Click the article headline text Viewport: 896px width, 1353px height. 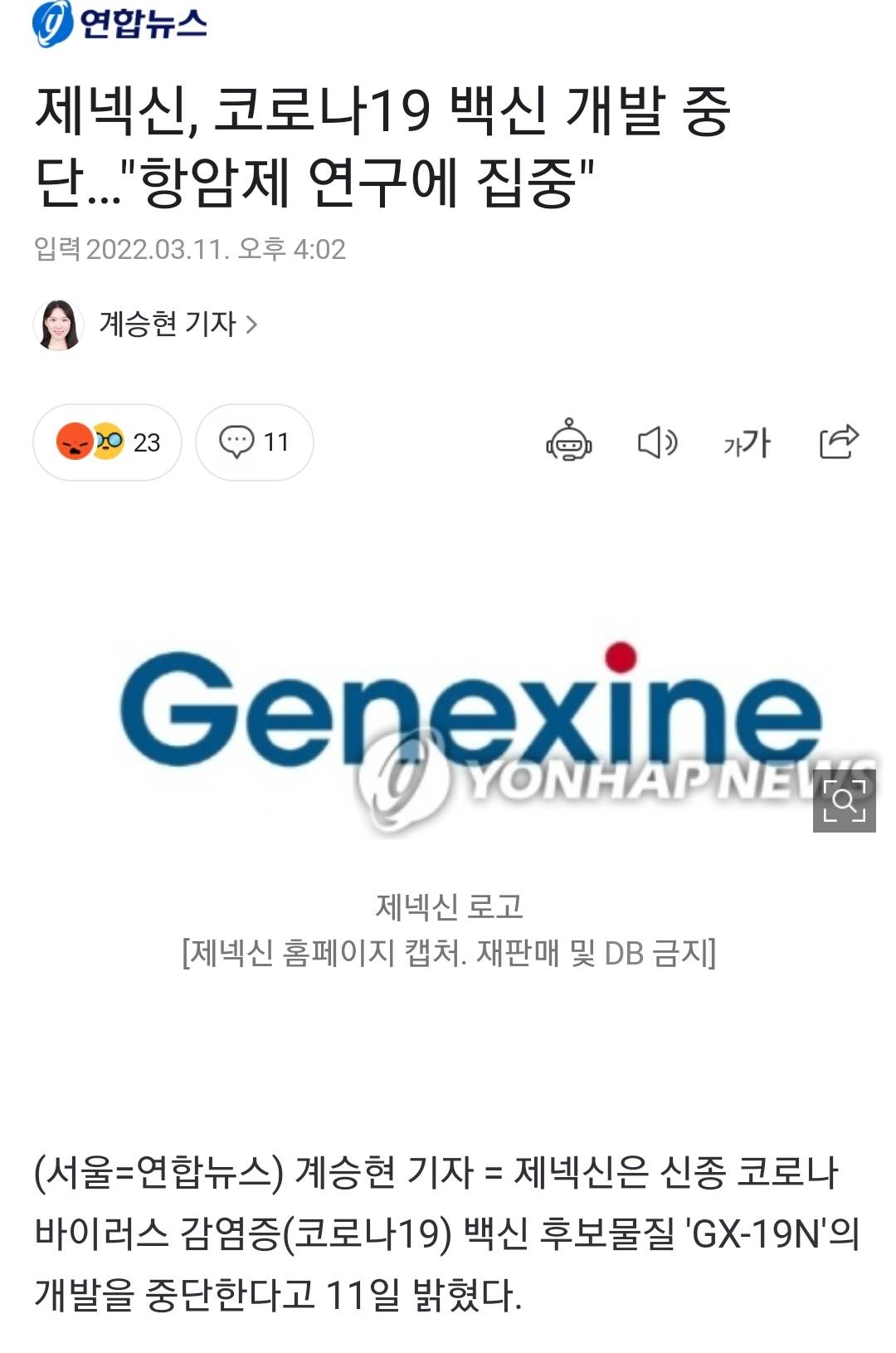[x=382, y=146]
